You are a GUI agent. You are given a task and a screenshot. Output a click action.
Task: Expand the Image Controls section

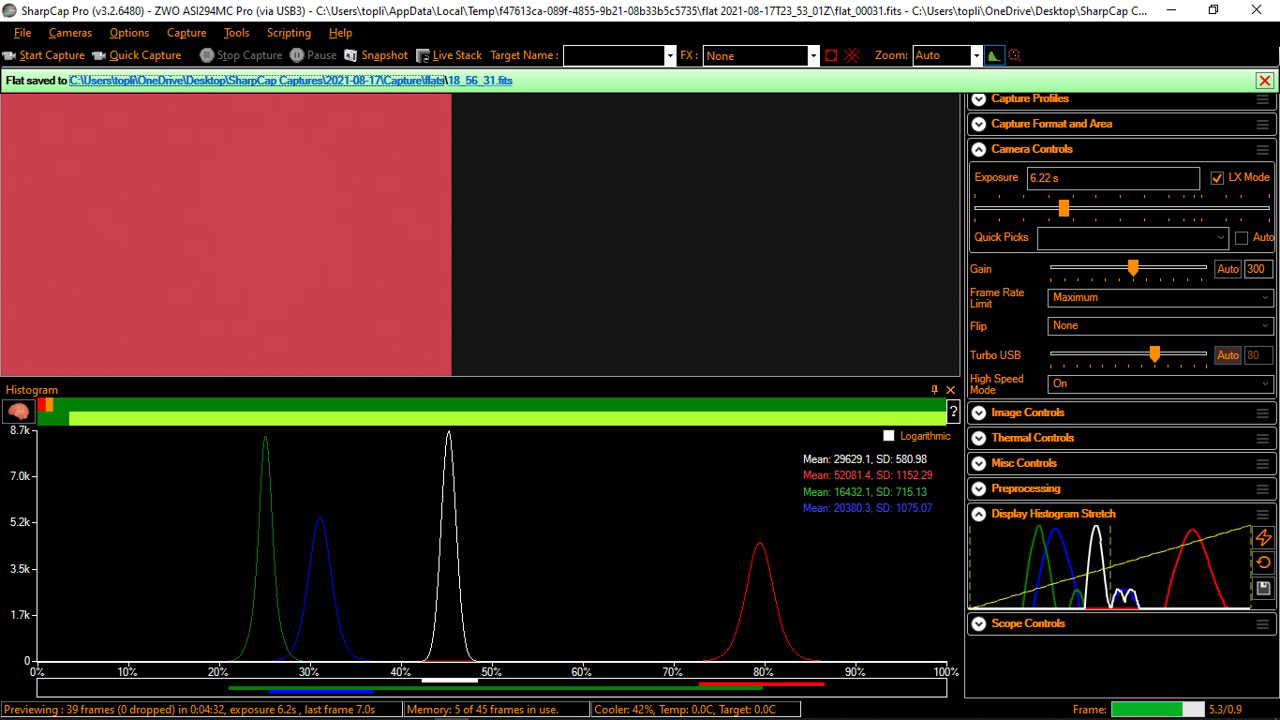[x=978, y=413]
